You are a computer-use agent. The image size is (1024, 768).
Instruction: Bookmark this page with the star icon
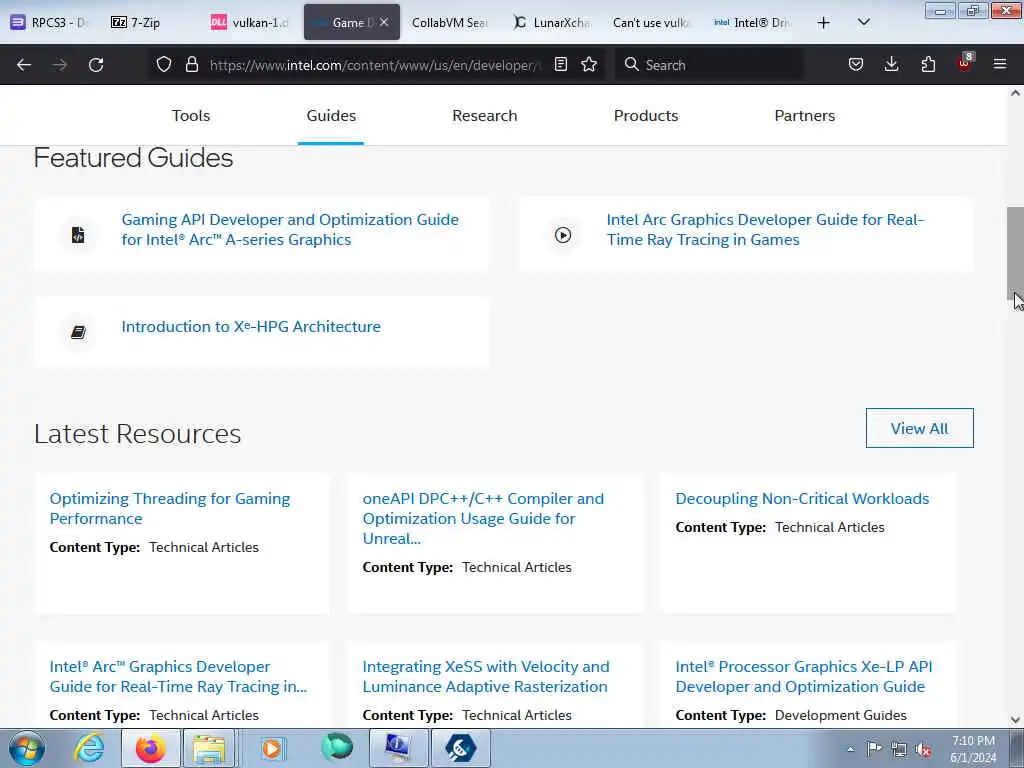(x=589, y=64)
